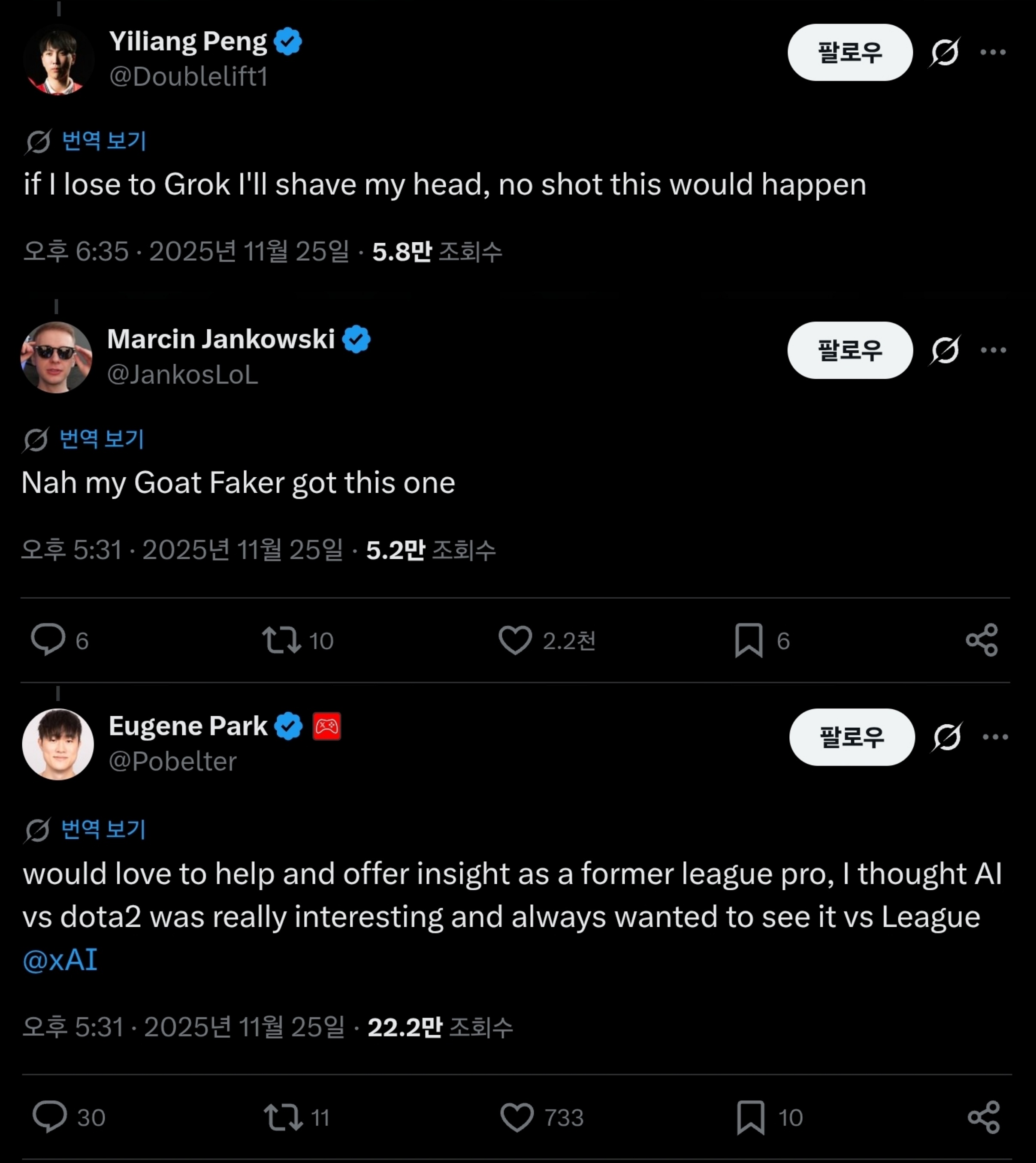Click the red gamepad badge beside Eugene Park

327,726
